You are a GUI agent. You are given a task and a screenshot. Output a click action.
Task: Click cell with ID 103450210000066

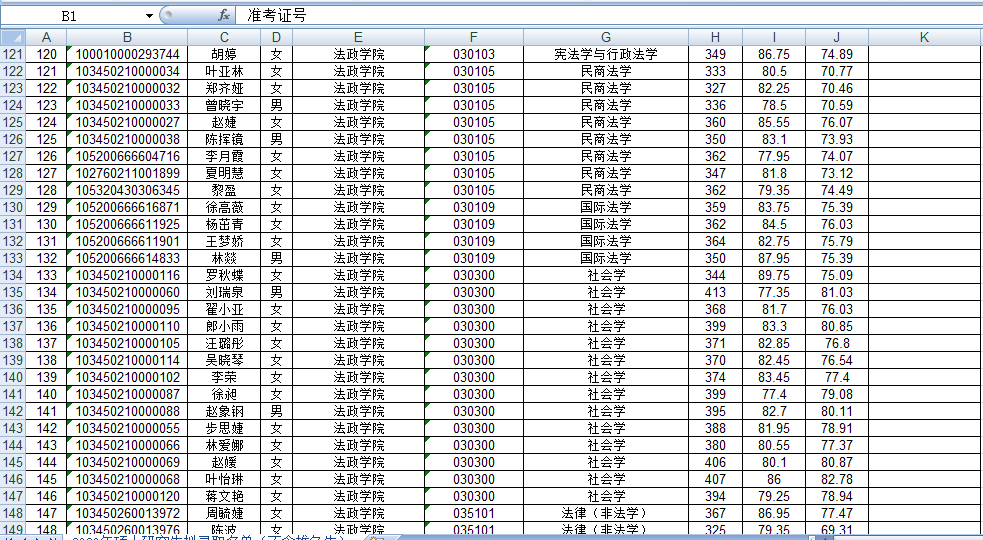pyautogui.click(x=127, y=445)
